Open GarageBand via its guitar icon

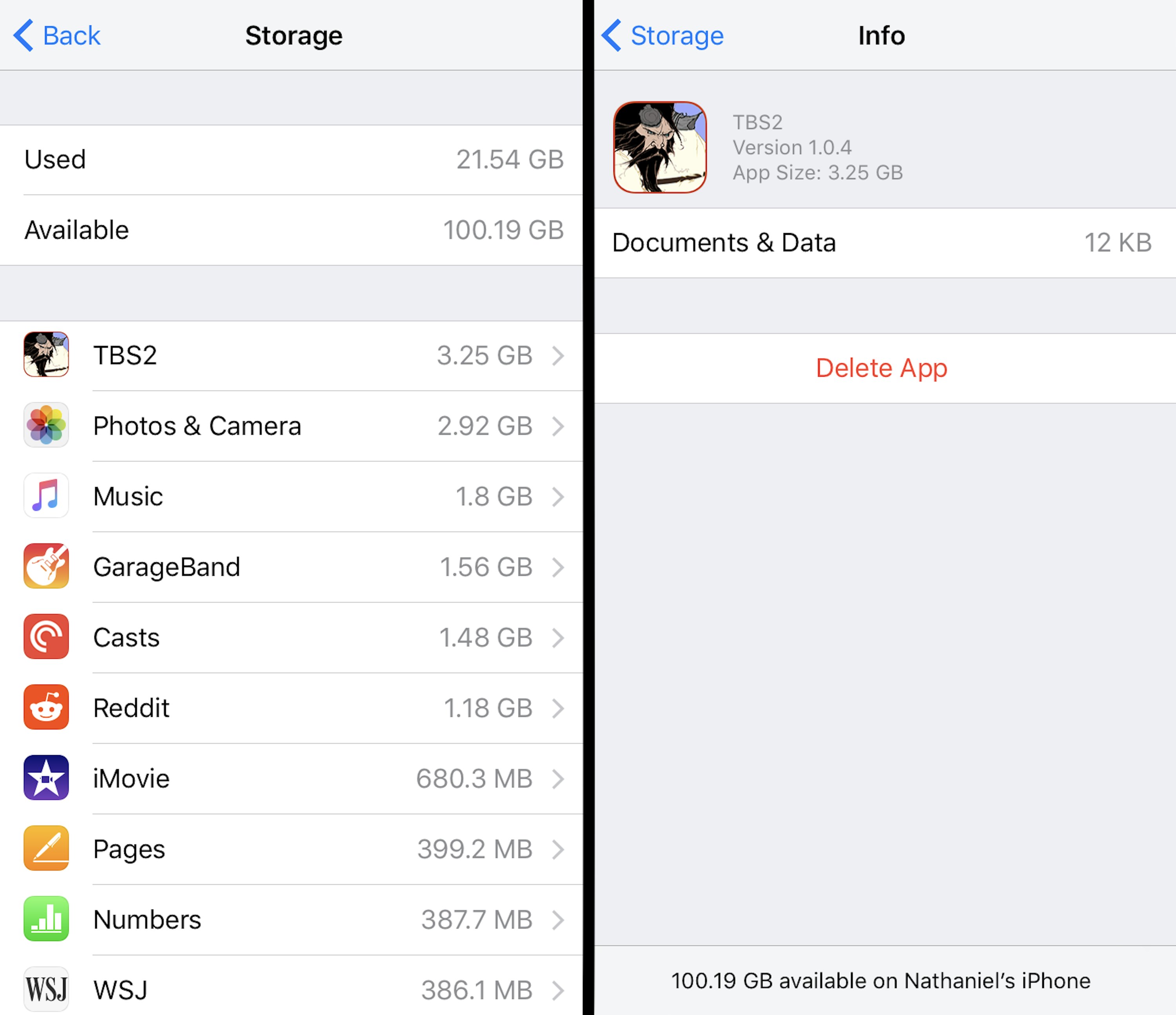46,566
